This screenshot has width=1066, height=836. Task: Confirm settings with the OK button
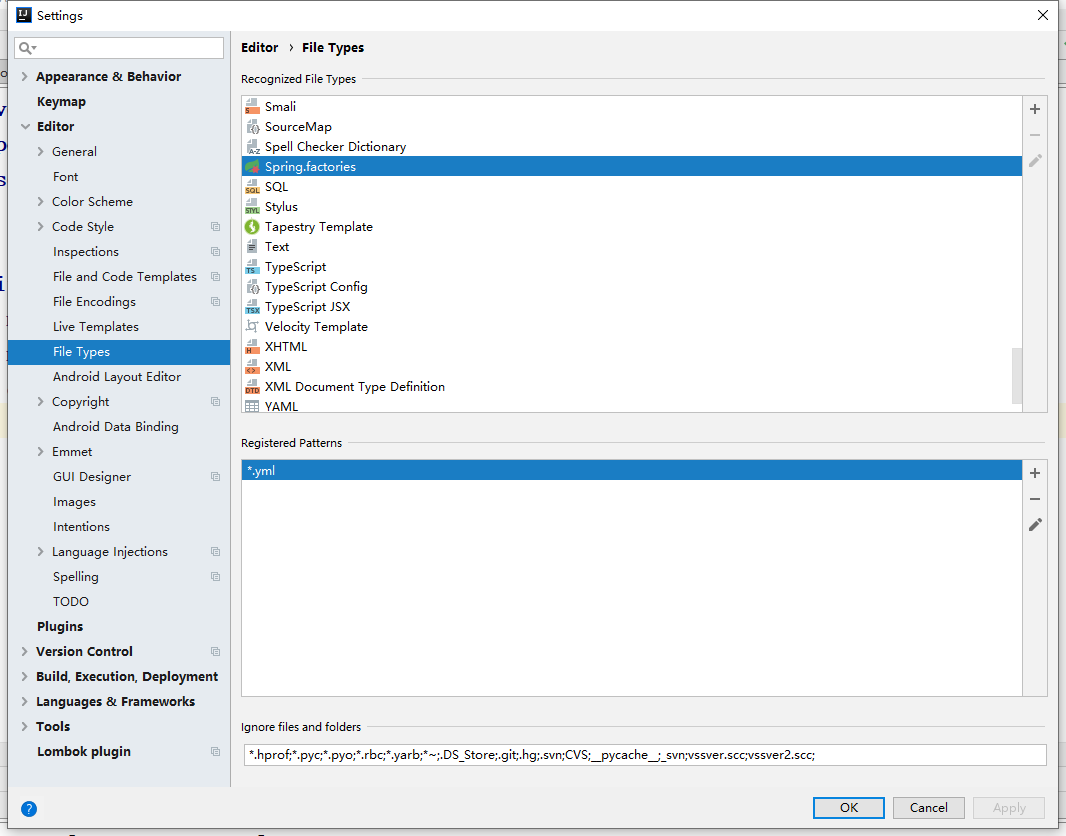tap(848, 807)
